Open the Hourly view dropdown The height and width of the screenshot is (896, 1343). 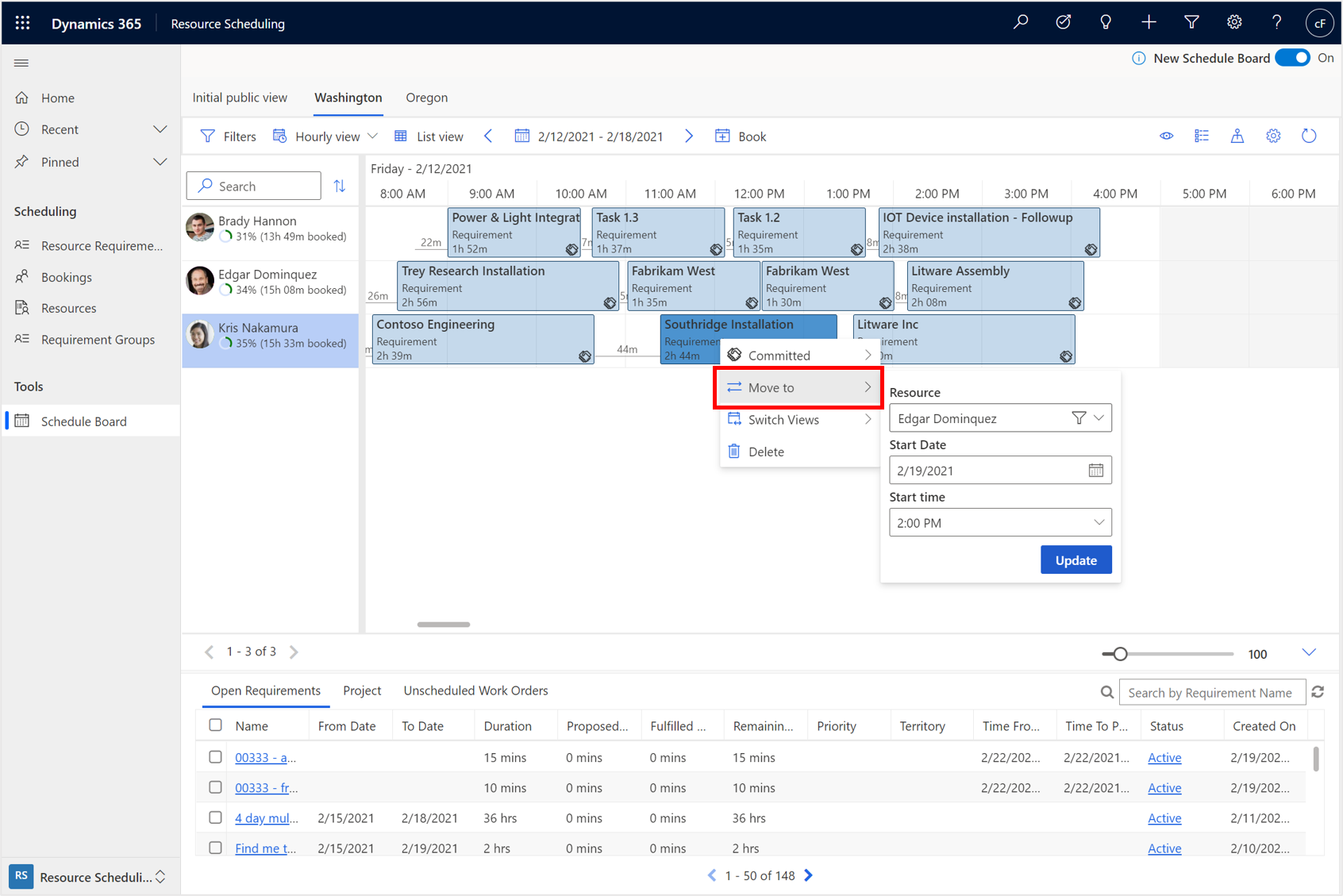(325, 136)
